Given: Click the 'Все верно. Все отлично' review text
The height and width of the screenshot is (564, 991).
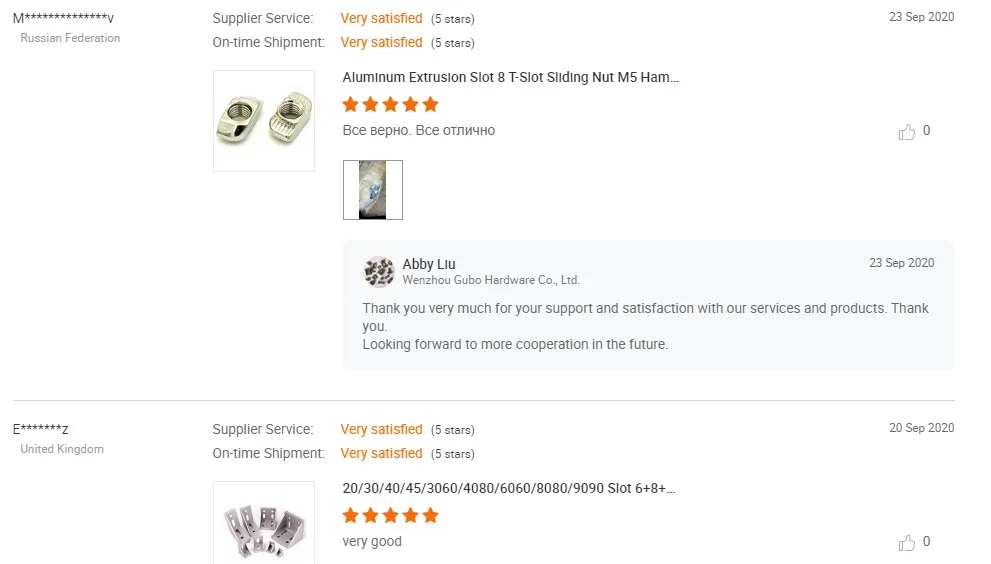Looking at the screenshot, I should (419, 131).
